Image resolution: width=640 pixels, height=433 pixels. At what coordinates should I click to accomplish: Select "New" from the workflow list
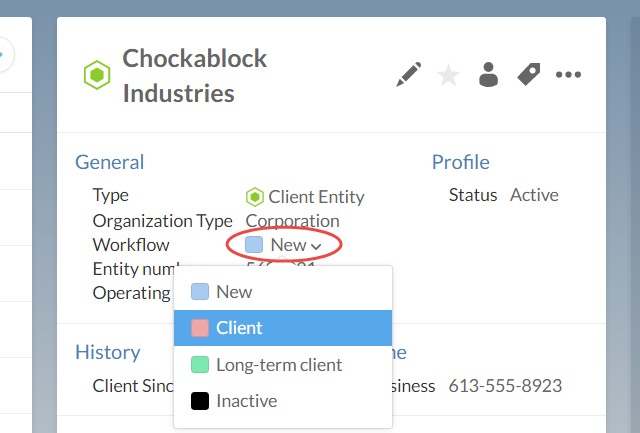[x=234, y=292]
